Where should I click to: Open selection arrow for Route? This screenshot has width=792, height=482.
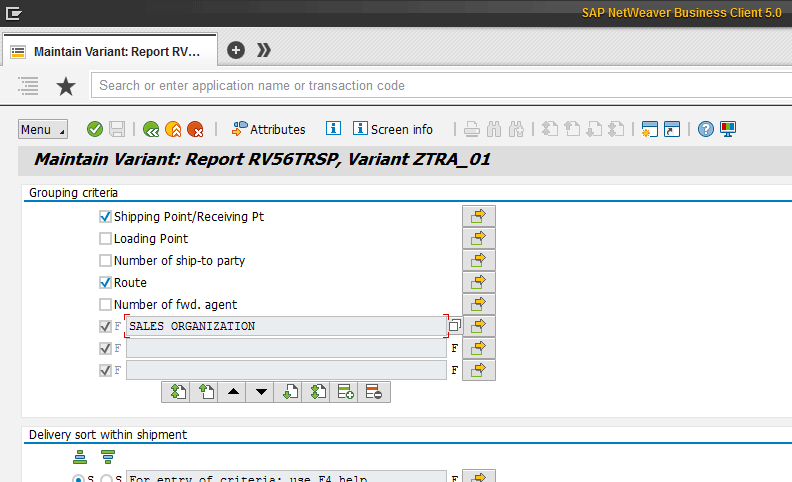(x=478, y=282)
